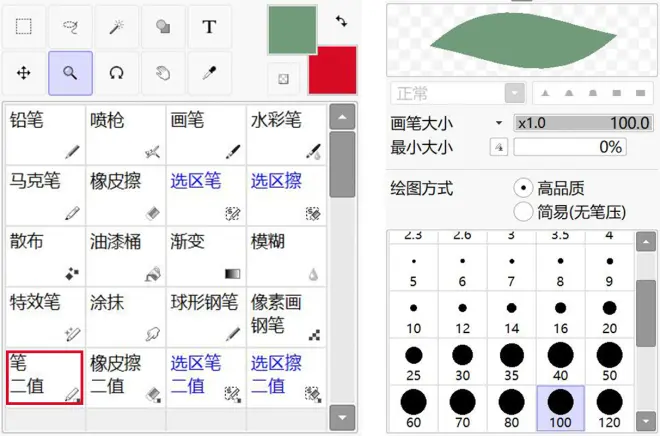The height and width of the screenshot is (436, 660).
Task: Pick the second brush edge shape
Action: (x=569, y=93)
